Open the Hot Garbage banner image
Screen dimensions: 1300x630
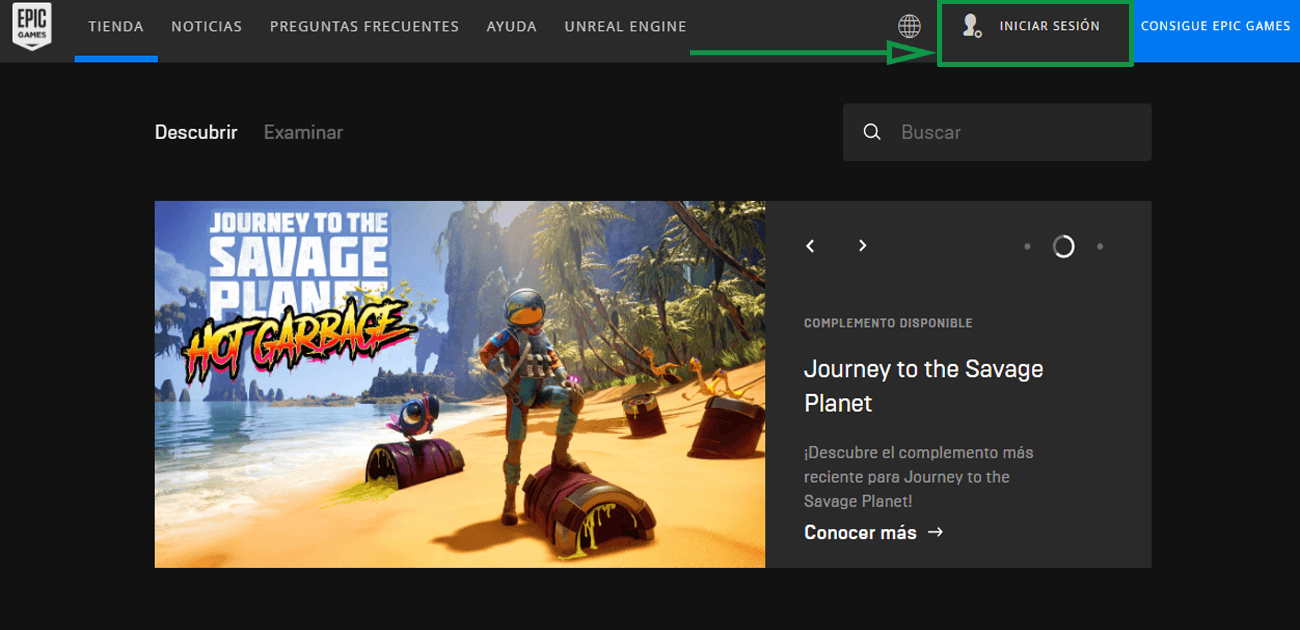(x=460, y=384)
